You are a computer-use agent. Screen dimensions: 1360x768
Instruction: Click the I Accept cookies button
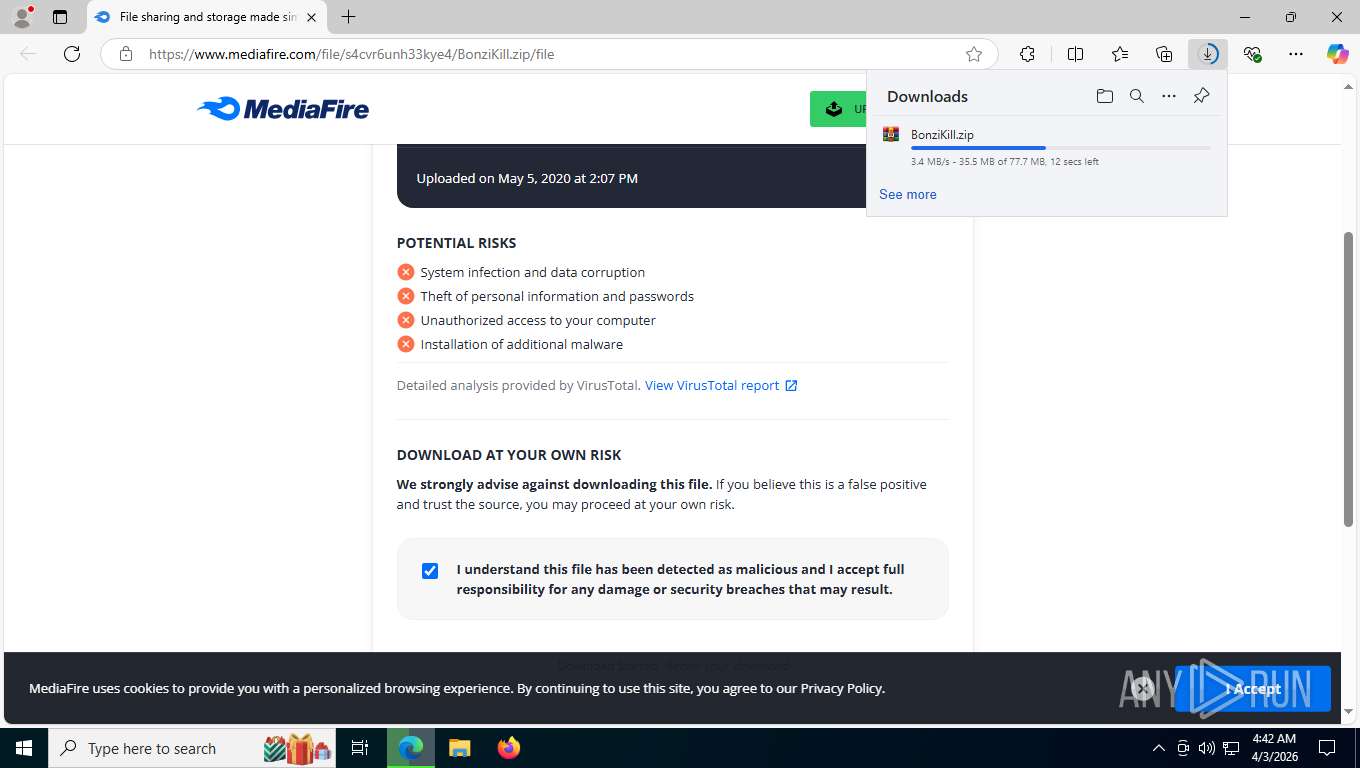point(1252,688)
